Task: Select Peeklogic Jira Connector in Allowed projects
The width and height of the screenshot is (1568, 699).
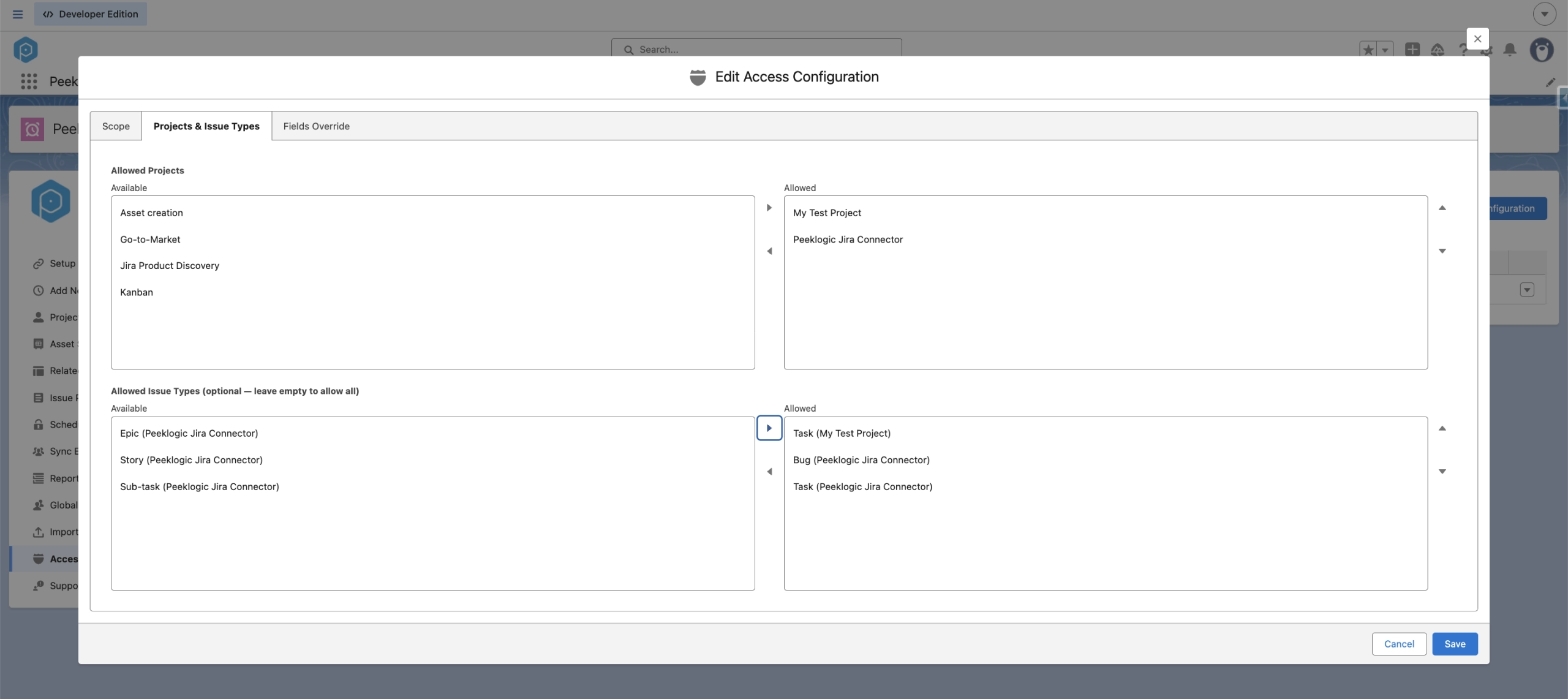Action: pos(1106,240)
